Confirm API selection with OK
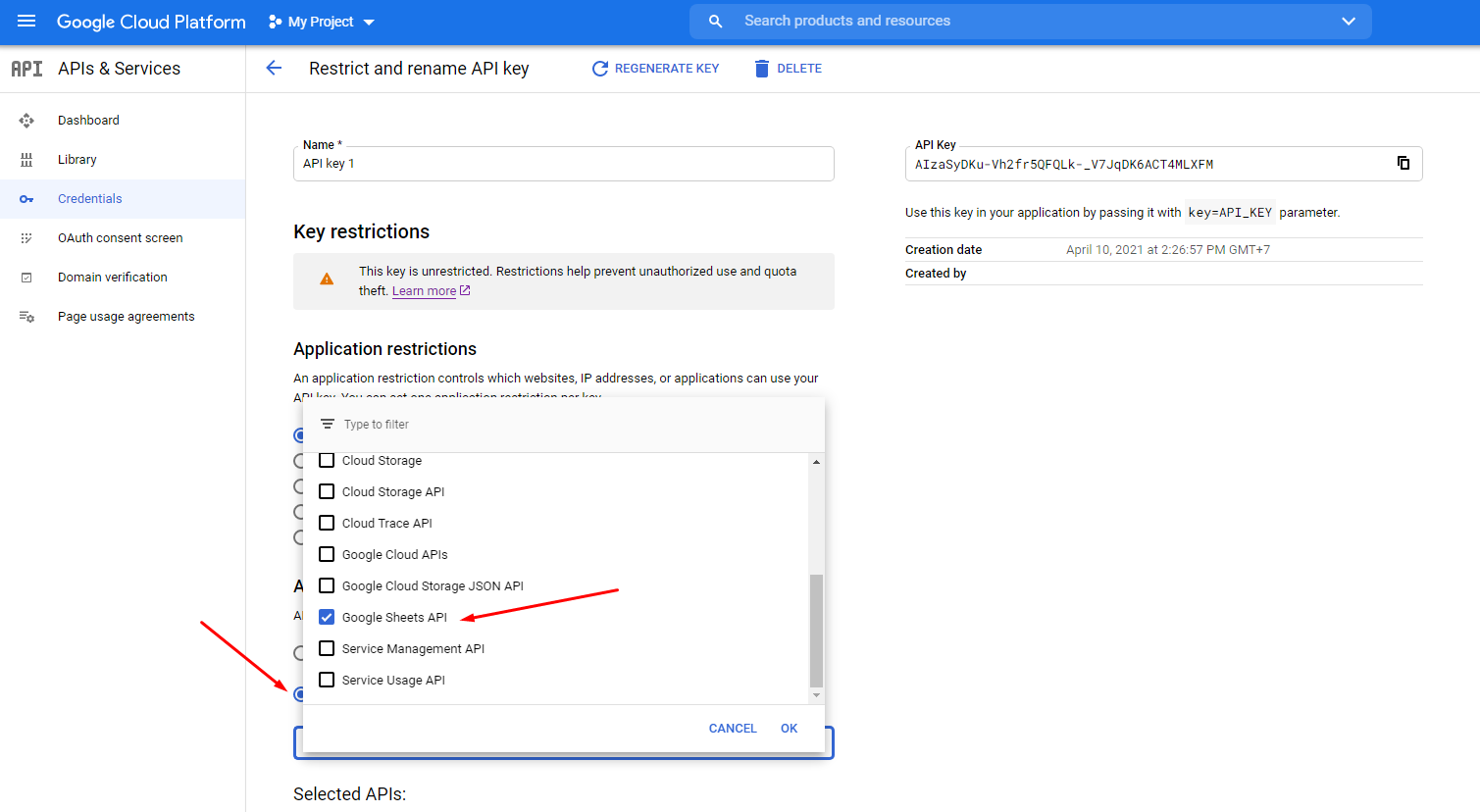The height and width of the screenshot is (812, 1480). (789, 728)
